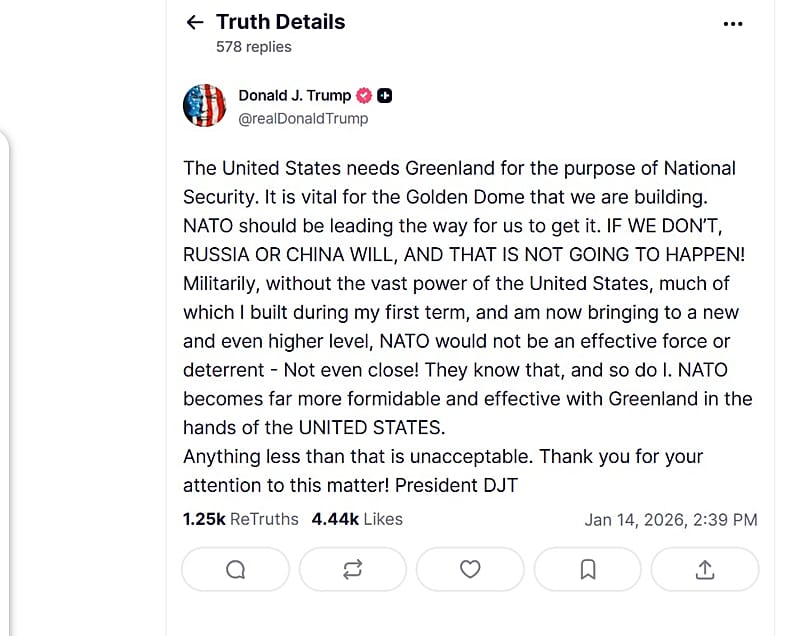808x636 pixels.
Task: Open the three-dot more options menu
Action: coord(733,23)
